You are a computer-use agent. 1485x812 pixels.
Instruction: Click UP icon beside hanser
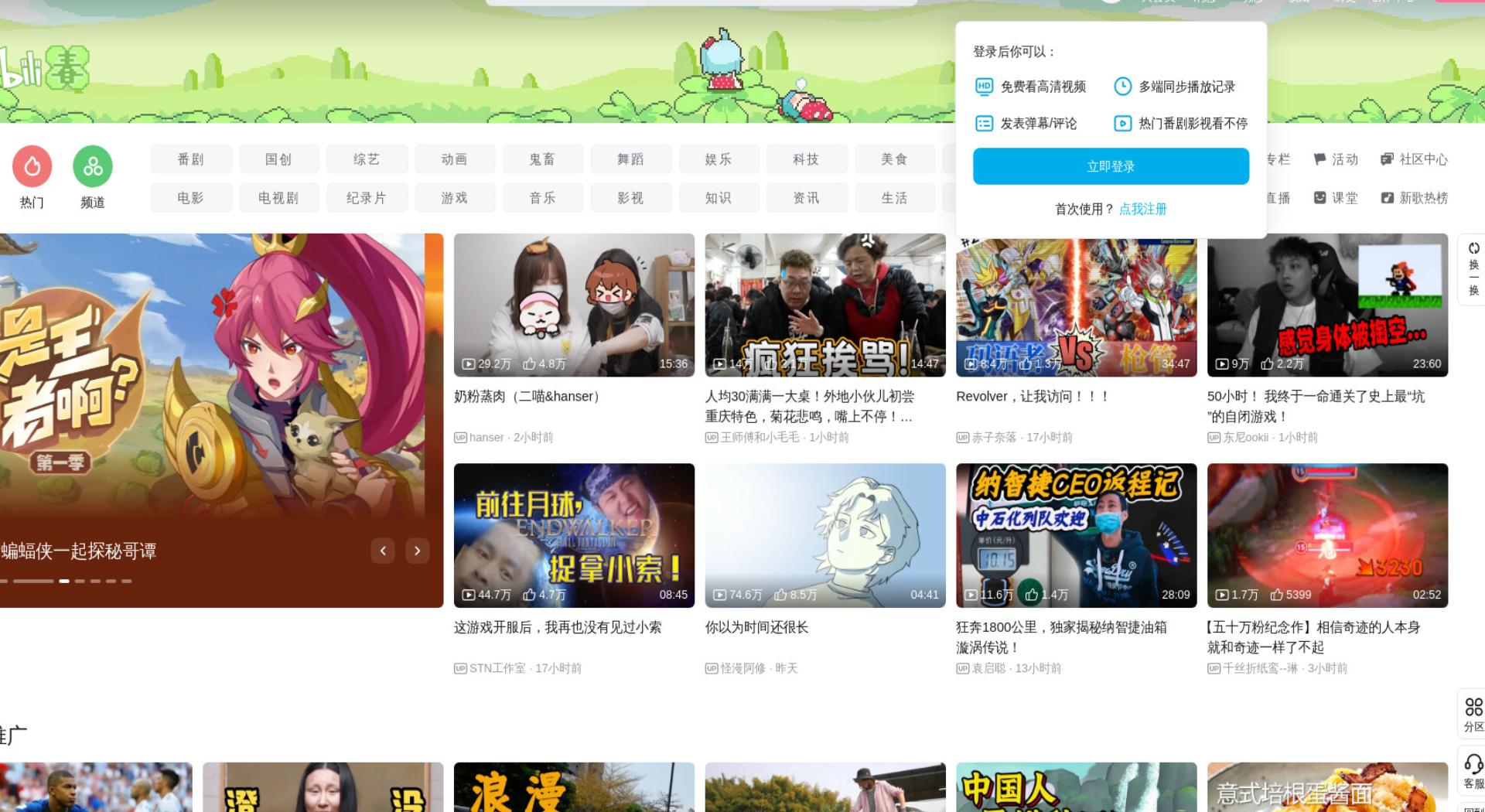pos(460,438)
